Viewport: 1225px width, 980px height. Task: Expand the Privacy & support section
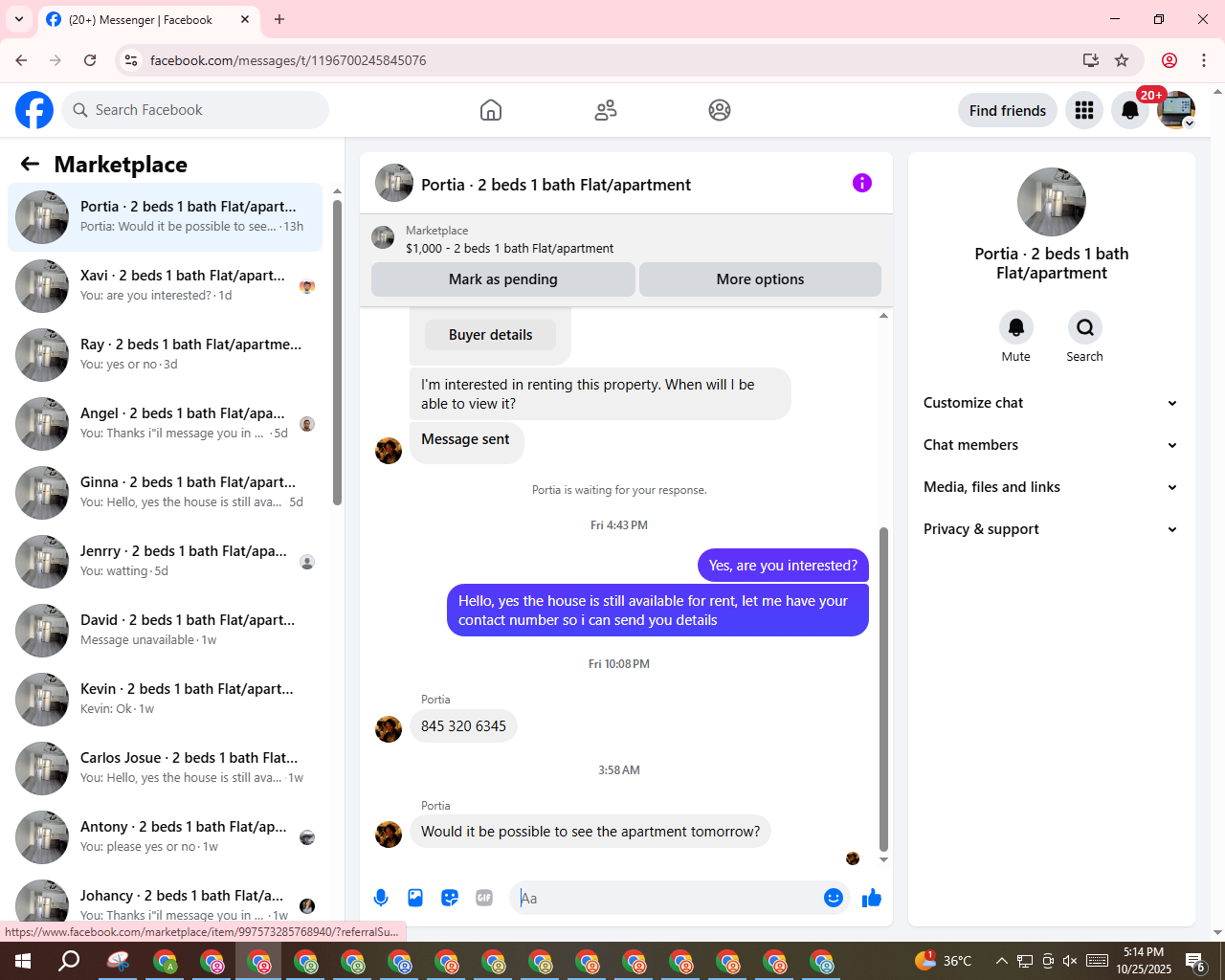click(1051, 529)
